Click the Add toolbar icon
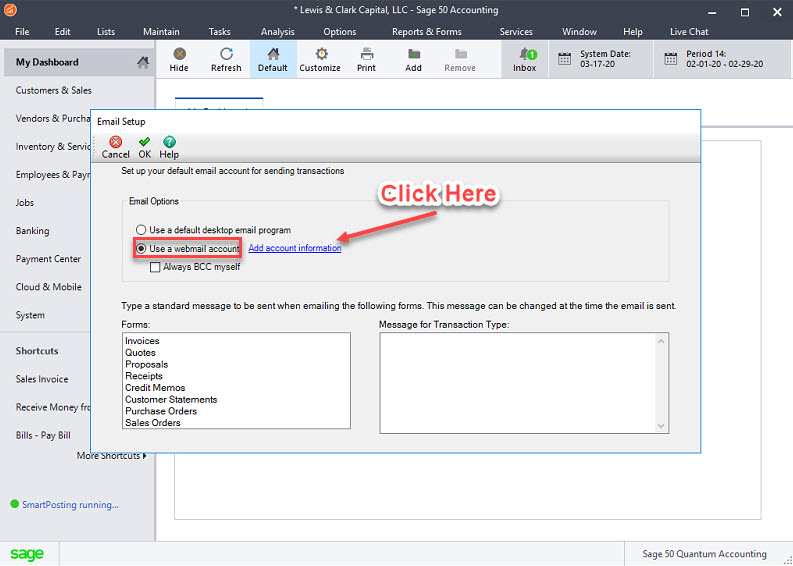This screenshot has width=793, height=566. (x=414, y=54)
